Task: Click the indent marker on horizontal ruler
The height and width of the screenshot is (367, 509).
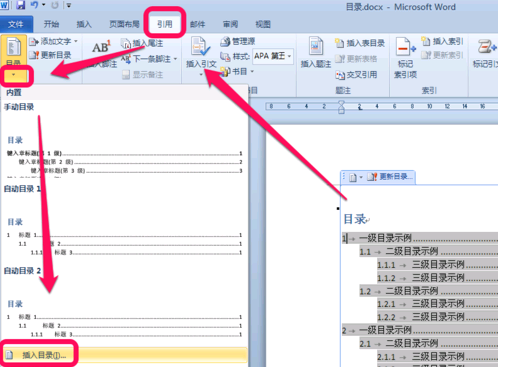Action: pyautogui.click(x=341, y=107)
